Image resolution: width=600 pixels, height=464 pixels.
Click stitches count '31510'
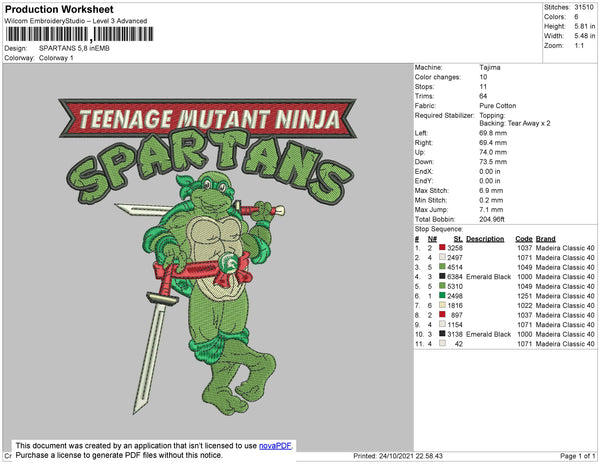click(x=584, y=7)
